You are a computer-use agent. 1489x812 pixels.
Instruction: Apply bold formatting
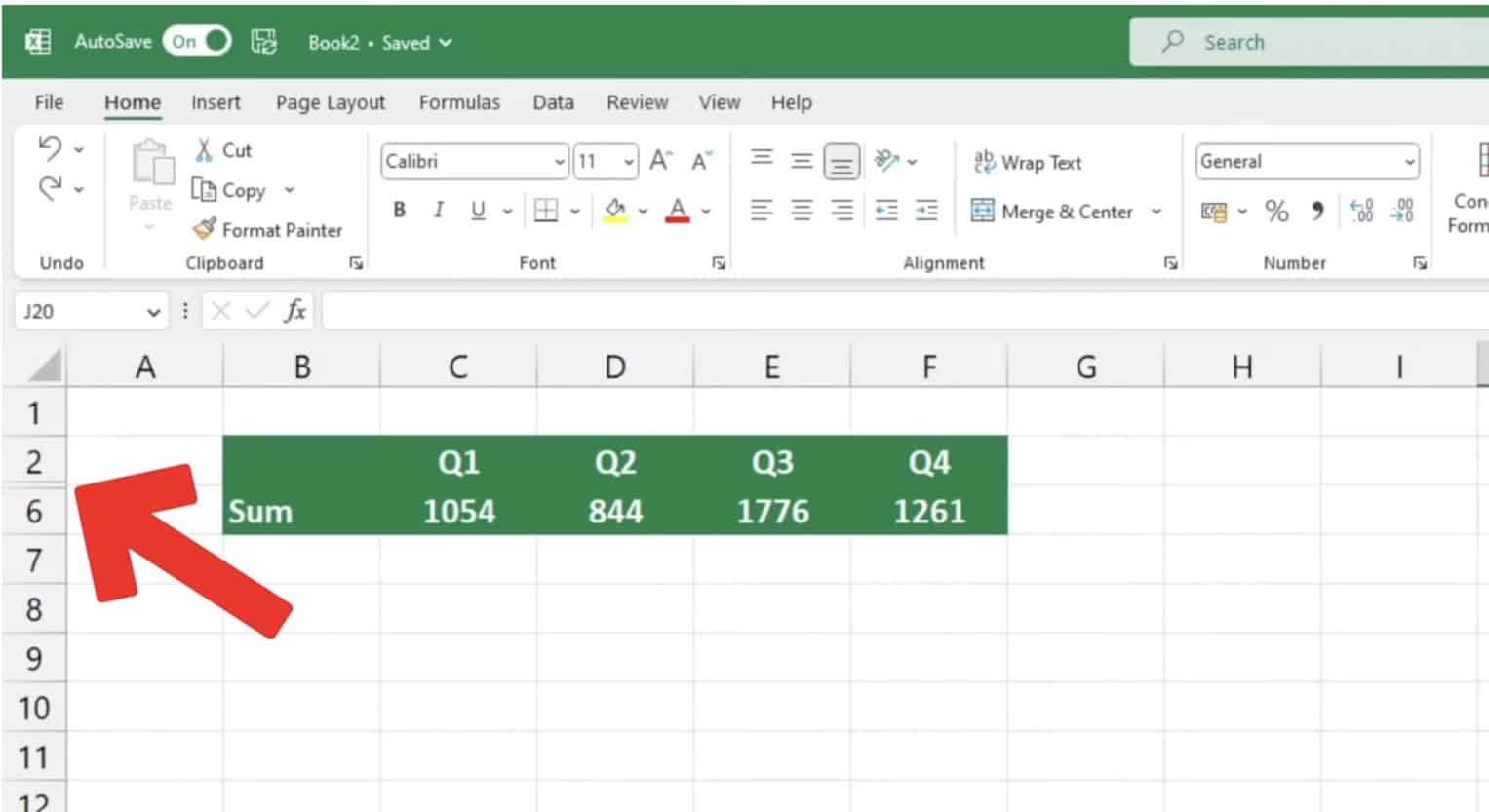[398, 210]
